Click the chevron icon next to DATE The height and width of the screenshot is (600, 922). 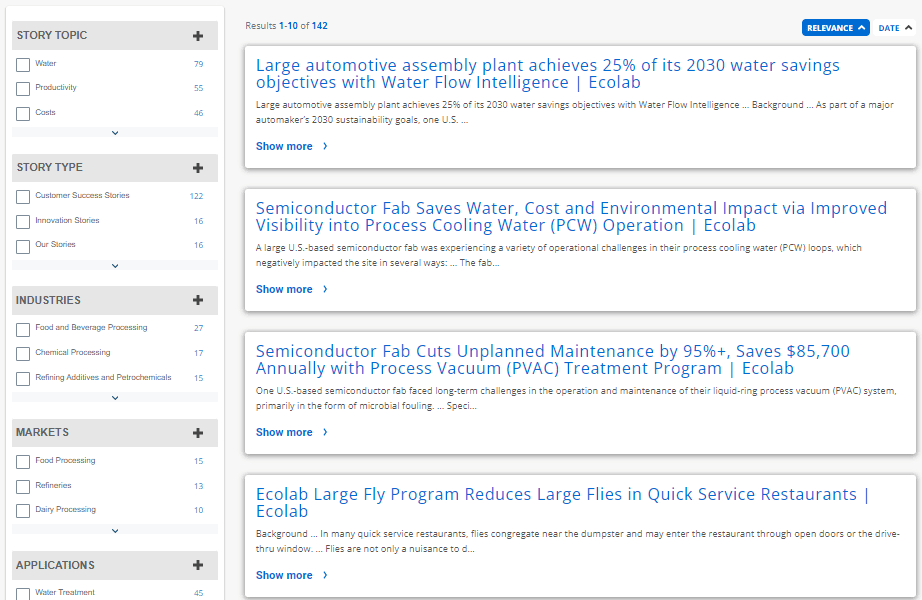pyautogui.click(x=908, y=28)
